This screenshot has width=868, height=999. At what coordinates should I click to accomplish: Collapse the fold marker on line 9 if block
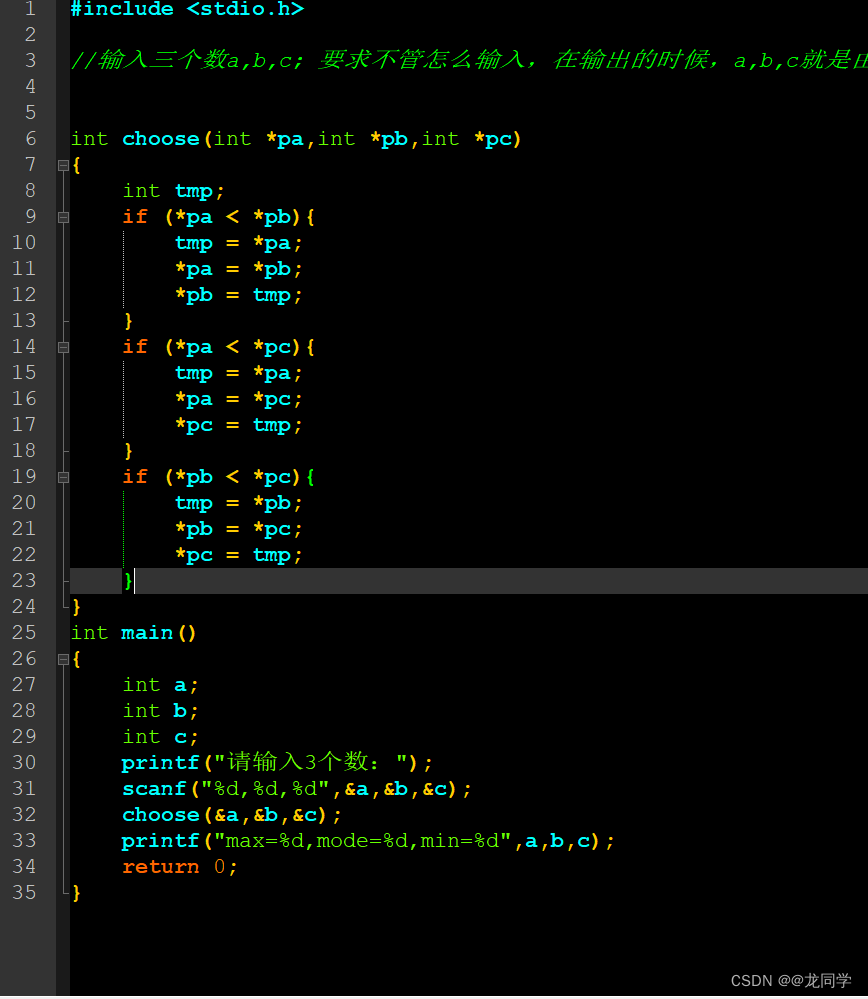tap(63, 218)
